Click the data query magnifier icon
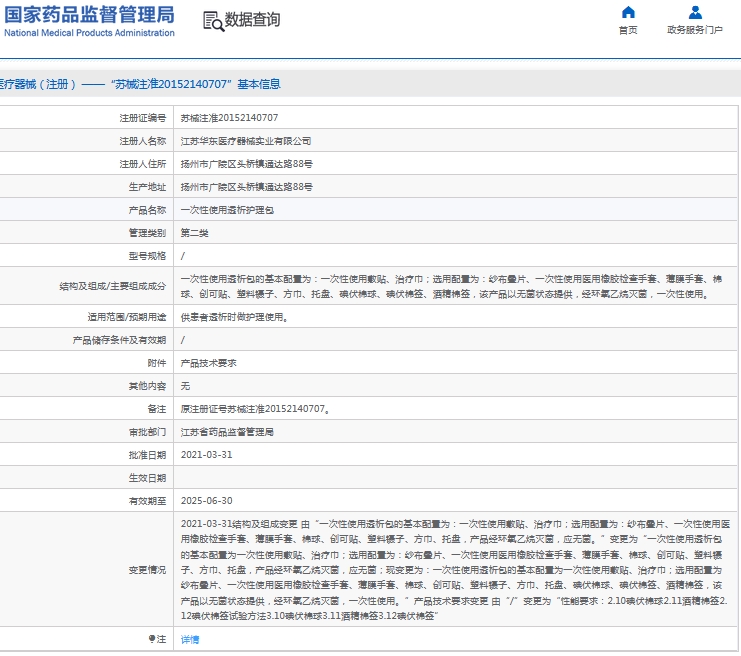 [x=214, y=22]
